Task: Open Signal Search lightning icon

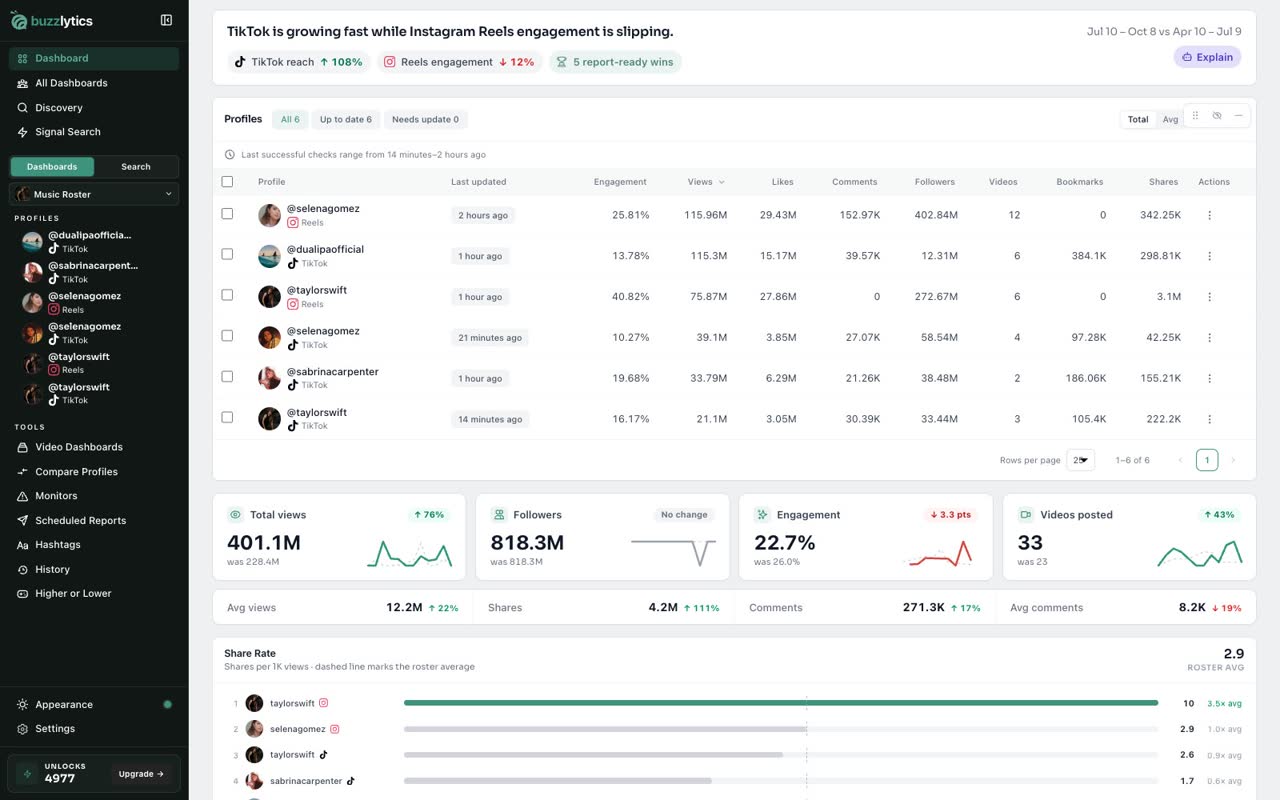Action: tap(23, 132)
